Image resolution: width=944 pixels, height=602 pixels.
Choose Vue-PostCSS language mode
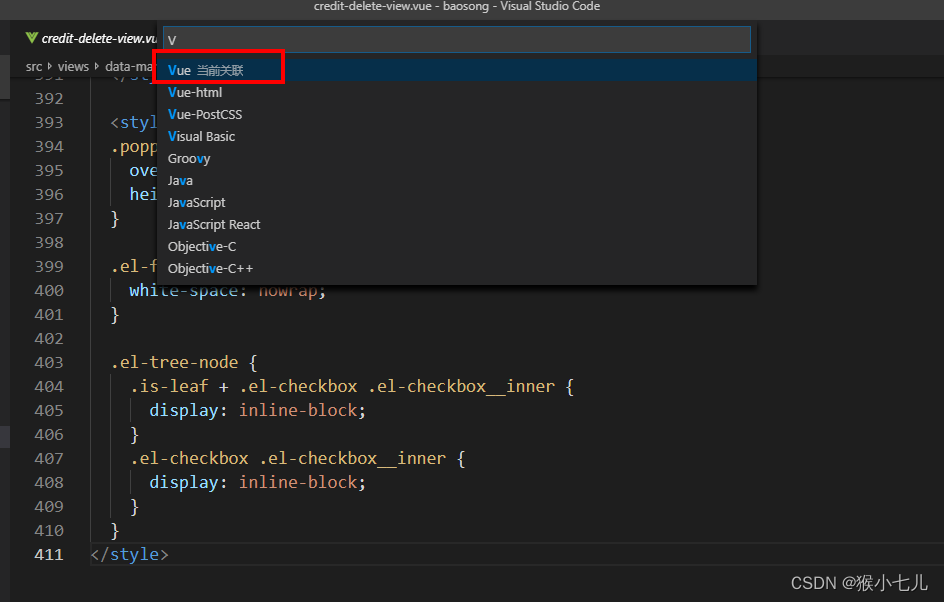coord(456,114)
